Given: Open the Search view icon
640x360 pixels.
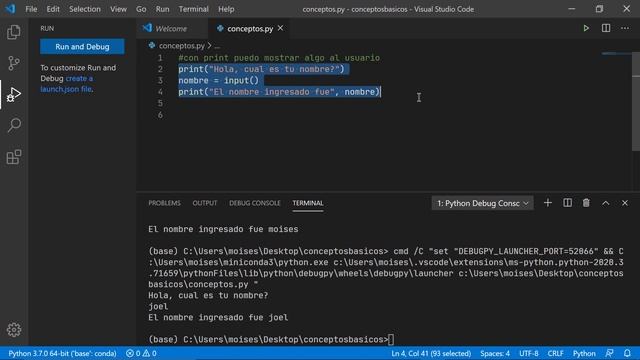Looking at the screenshot, I should point(14,125).
